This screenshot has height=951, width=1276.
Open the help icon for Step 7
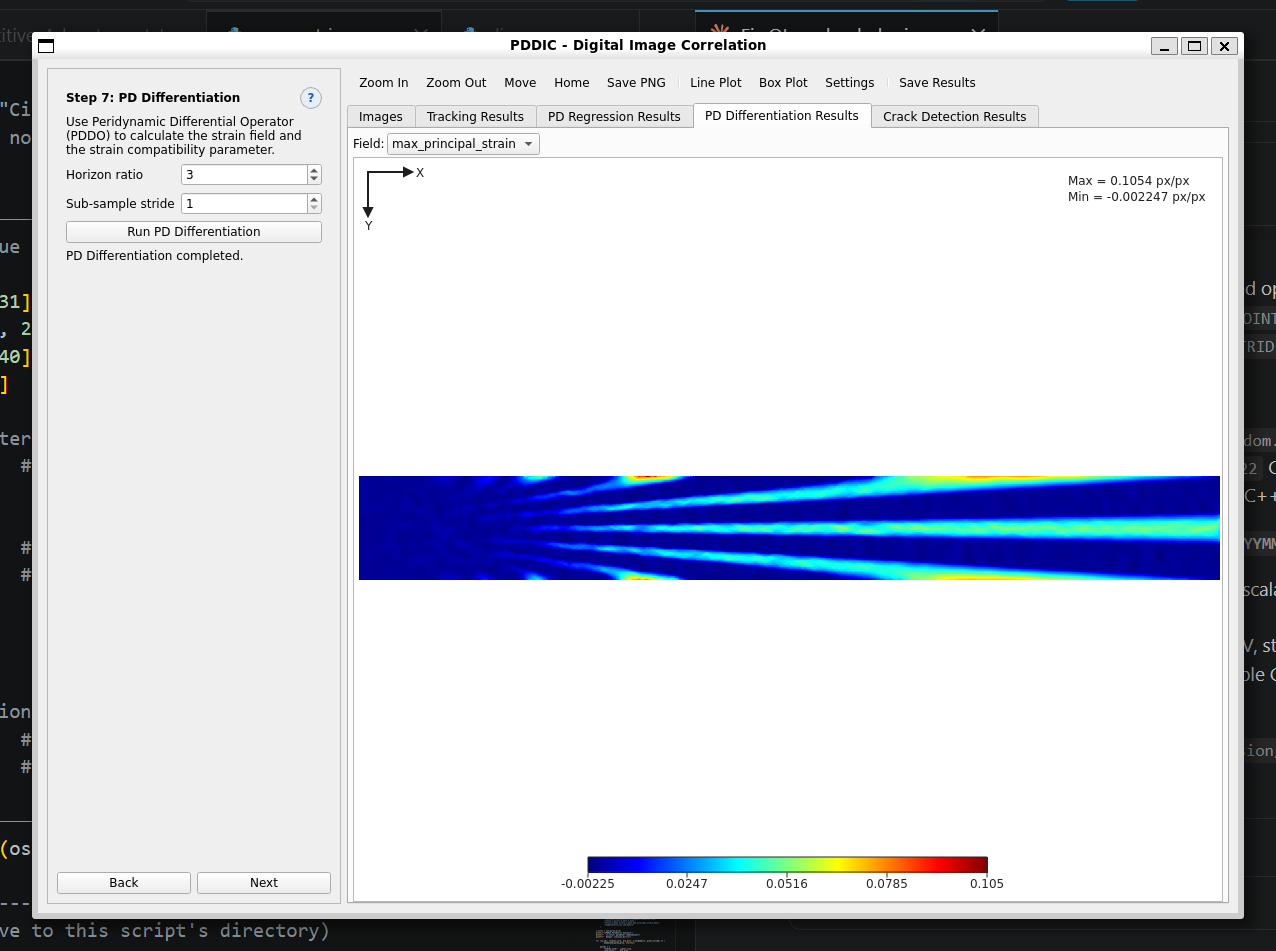pyautogui.click(x=311, y=98)
